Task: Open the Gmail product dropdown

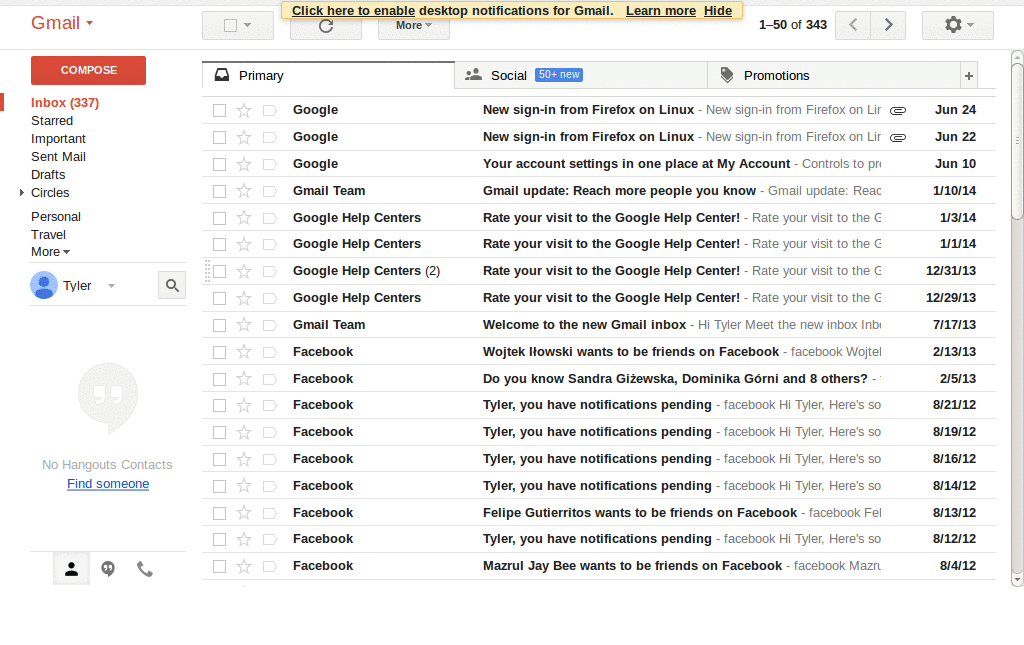Action: click(x=62, y=23)
